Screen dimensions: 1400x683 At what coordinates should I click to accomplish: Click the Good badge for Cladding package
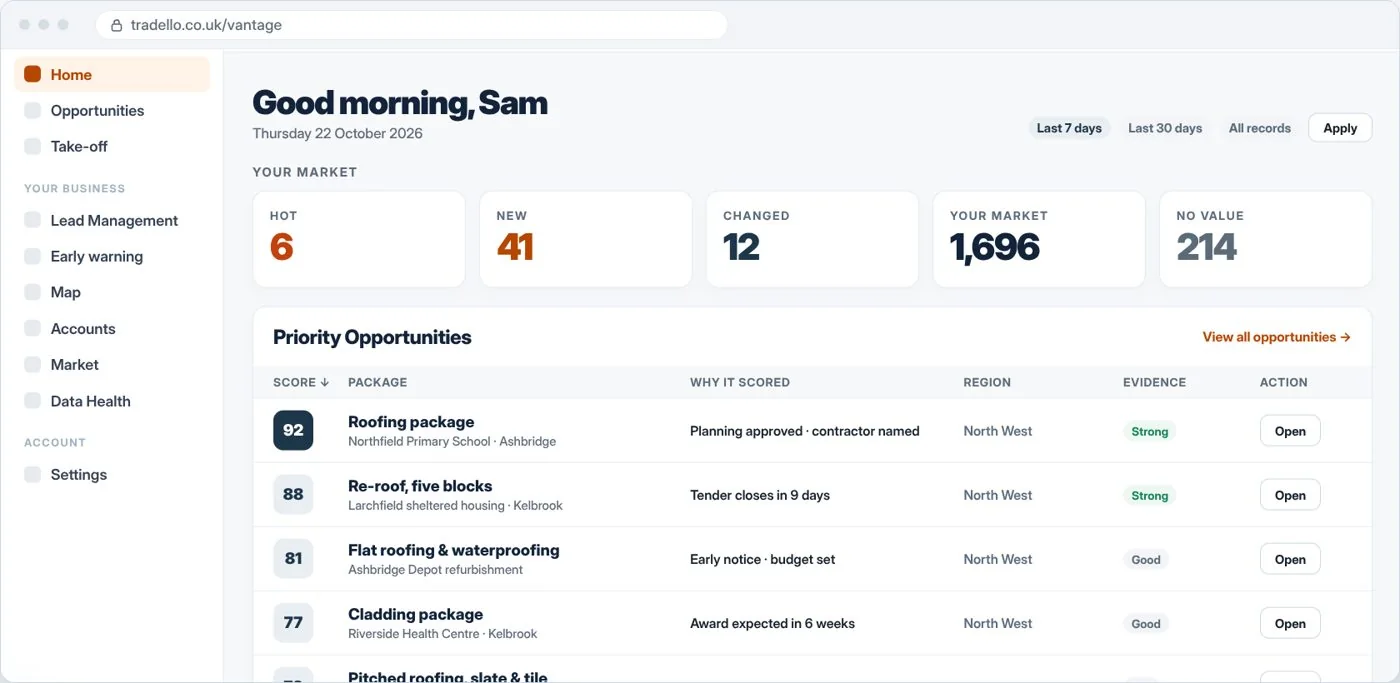pyautogui.click(x=1146, y=623)
